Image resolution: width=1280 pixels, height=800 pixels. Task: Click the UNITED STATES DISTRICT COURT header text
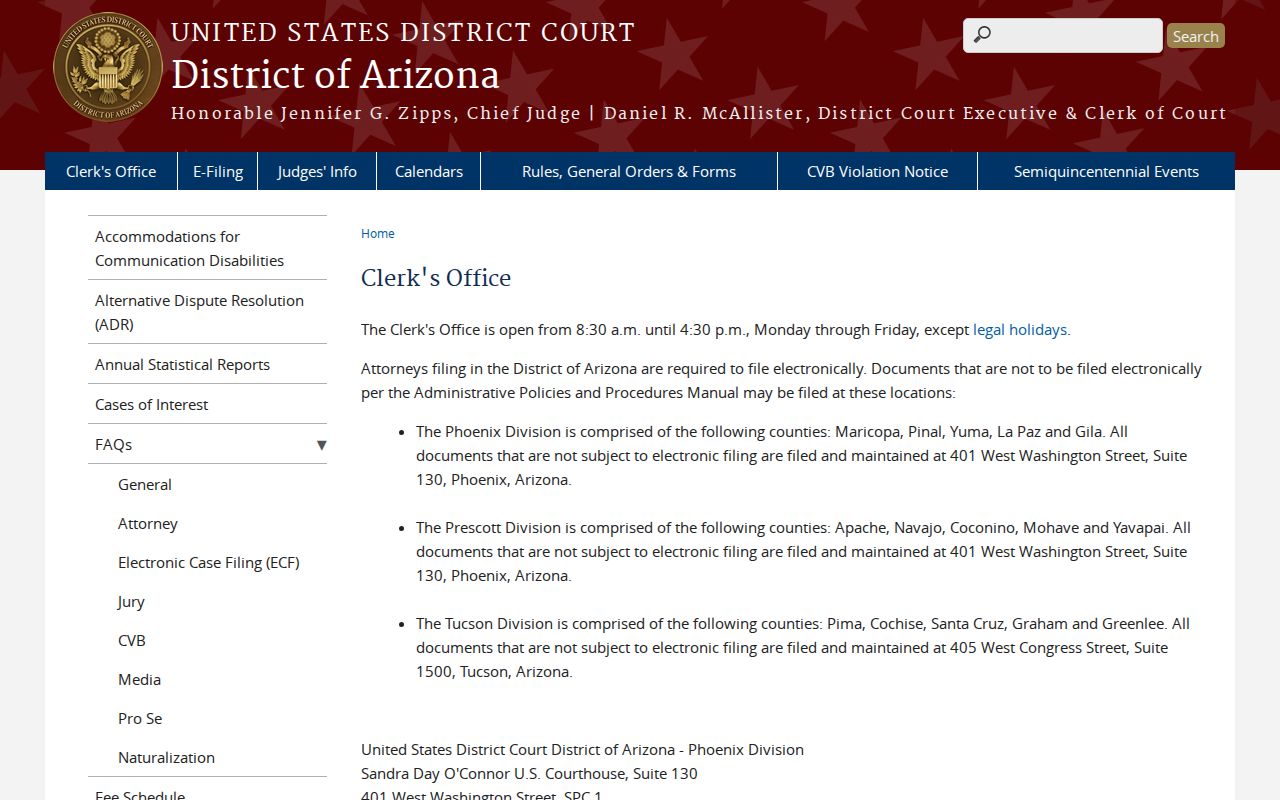[x=403, y=32]
